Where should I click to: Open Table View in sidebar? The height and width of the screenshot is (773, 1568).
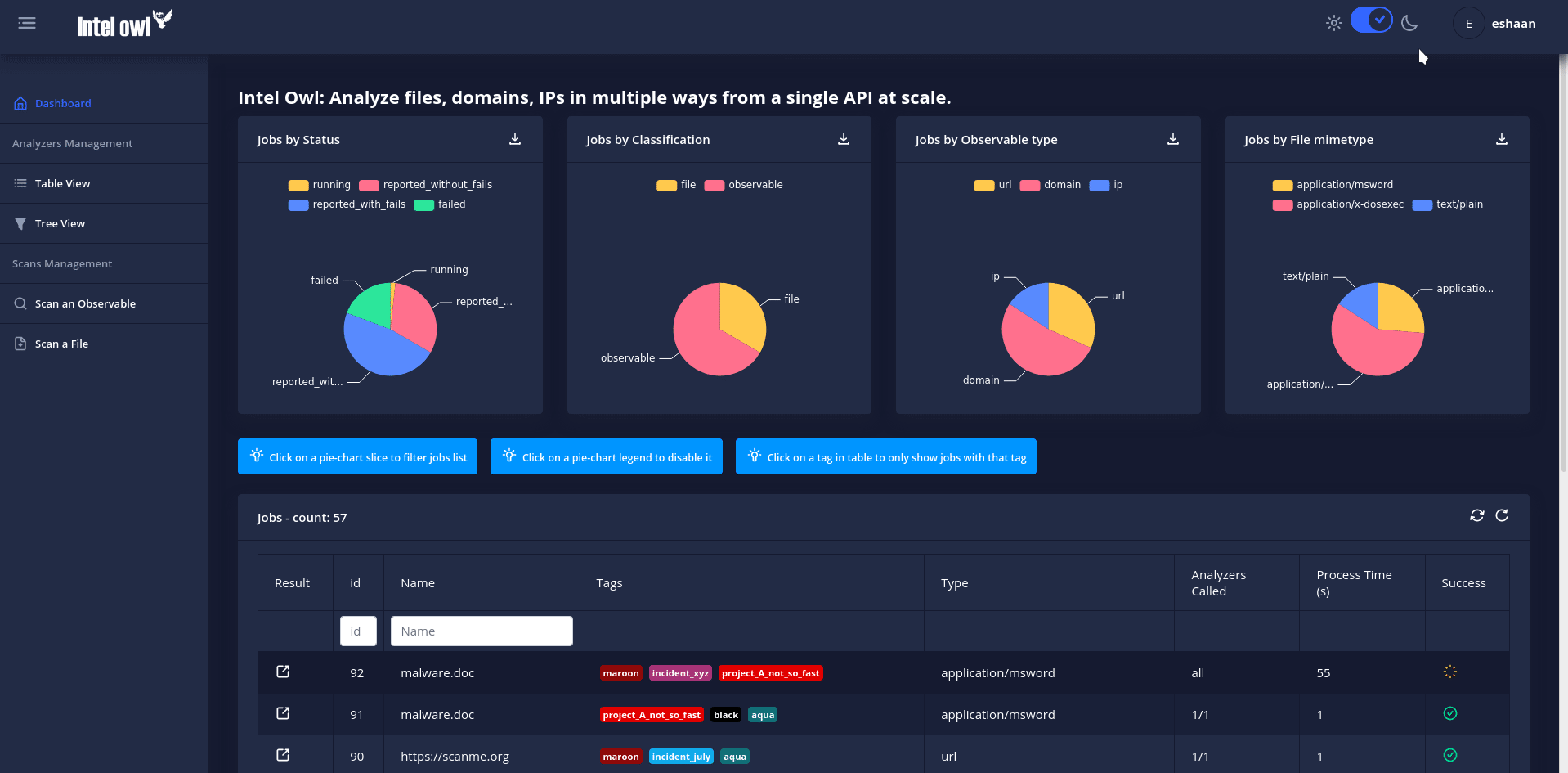pyautogui.click(x=104, y=183)
